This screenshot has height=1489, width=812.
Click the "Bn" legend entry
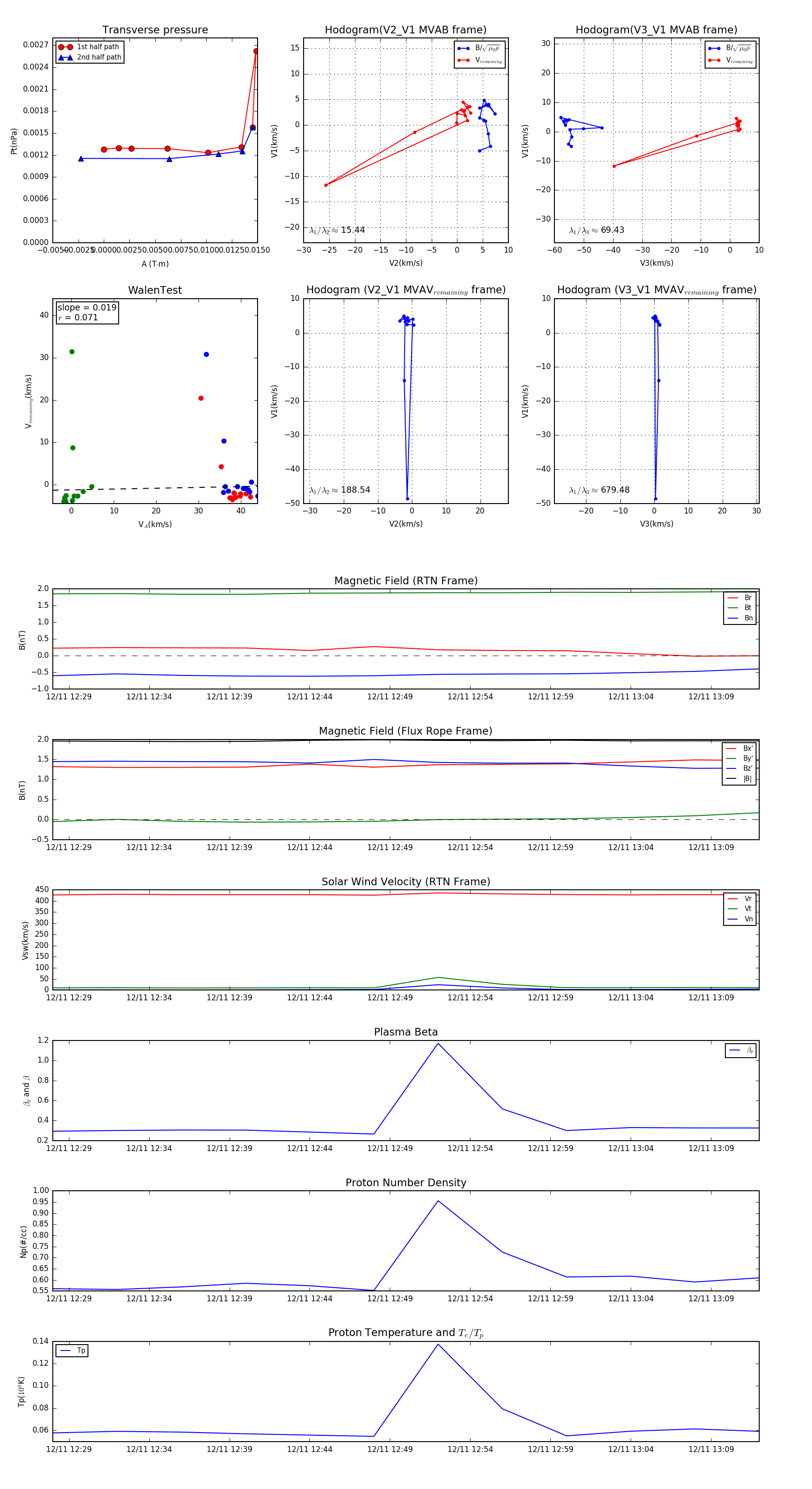[740, 618]
